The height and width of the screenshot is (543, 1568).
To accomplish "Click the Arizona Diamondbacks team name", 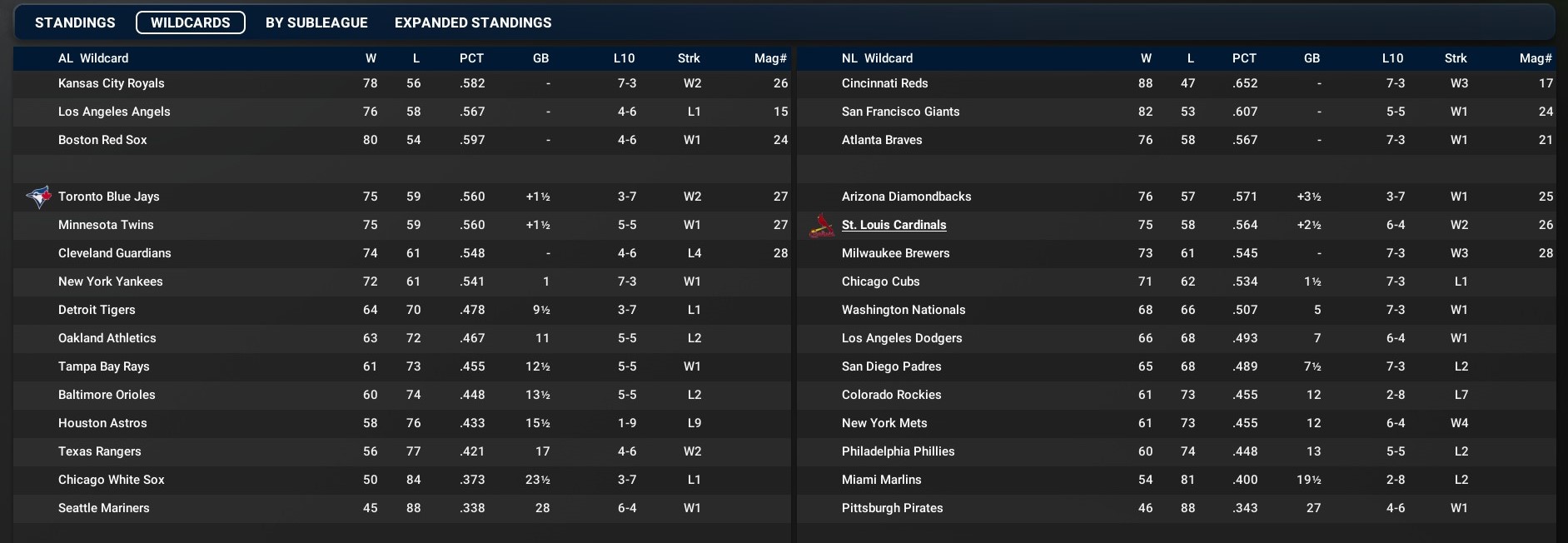I will click(906, 197).
